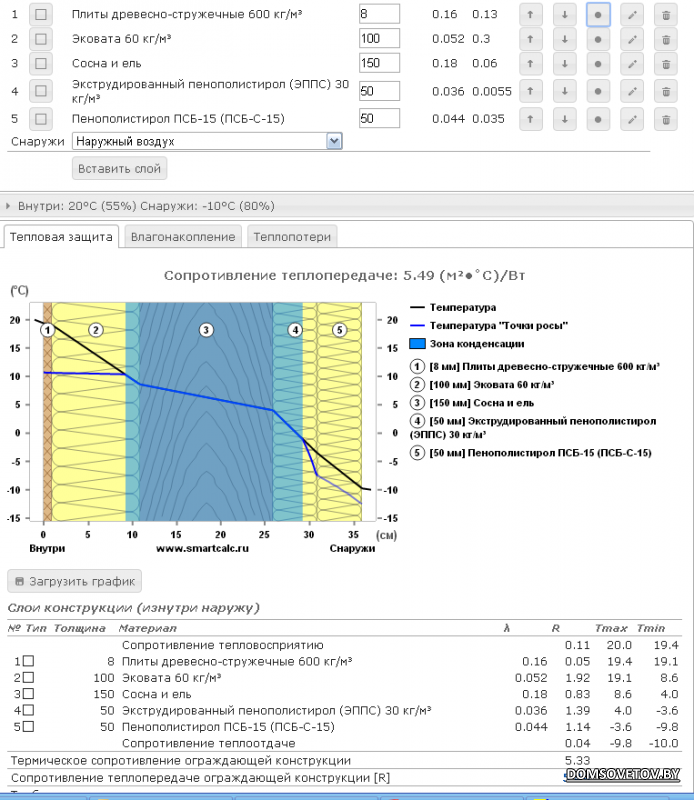This screenshot has height=800, width=694.
Task: Click the dot button in Сосна и ель row
Action: [598, 64]
